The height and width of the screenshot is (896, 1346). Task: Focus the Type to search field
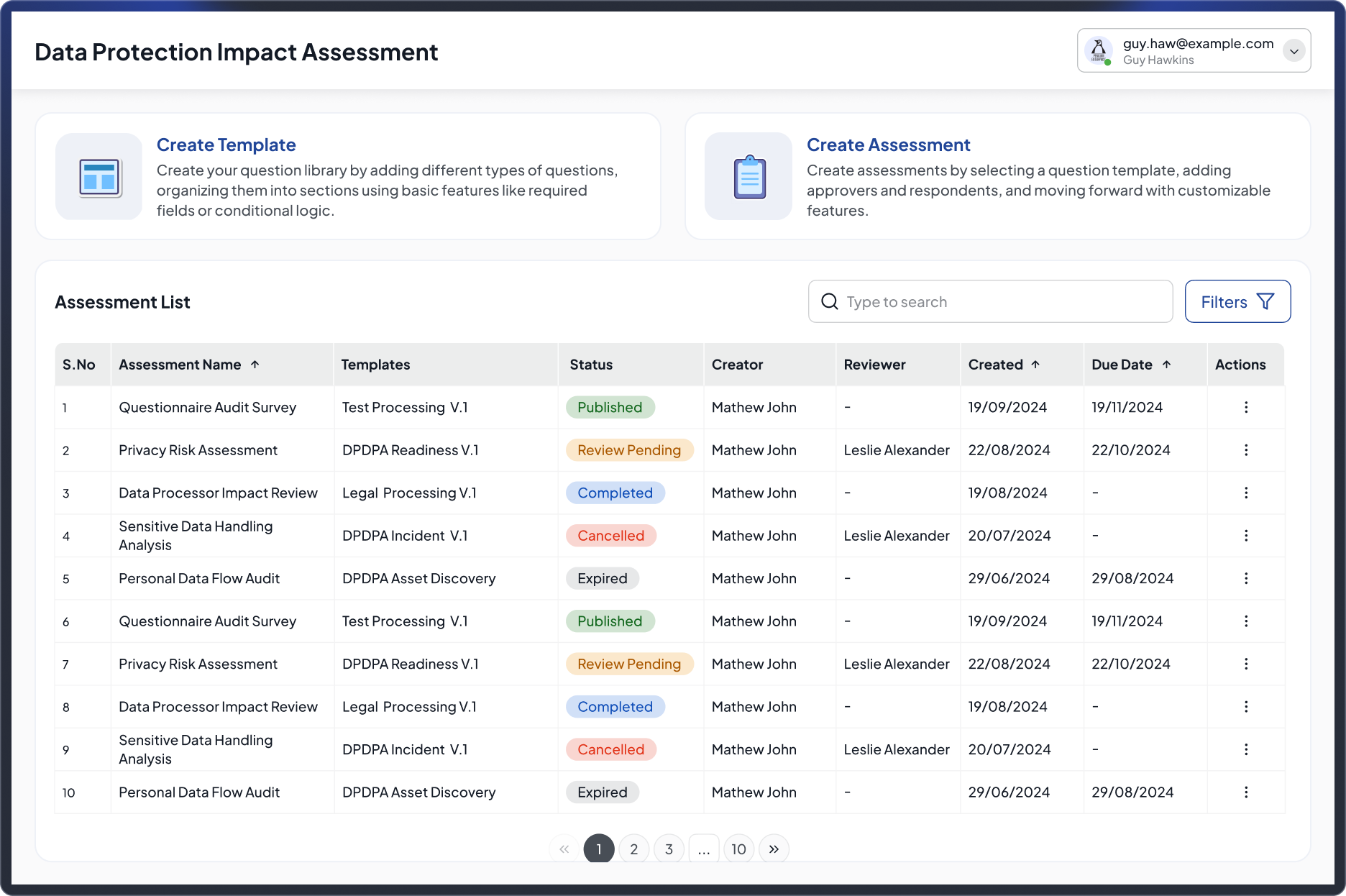[x=991, y=301]
